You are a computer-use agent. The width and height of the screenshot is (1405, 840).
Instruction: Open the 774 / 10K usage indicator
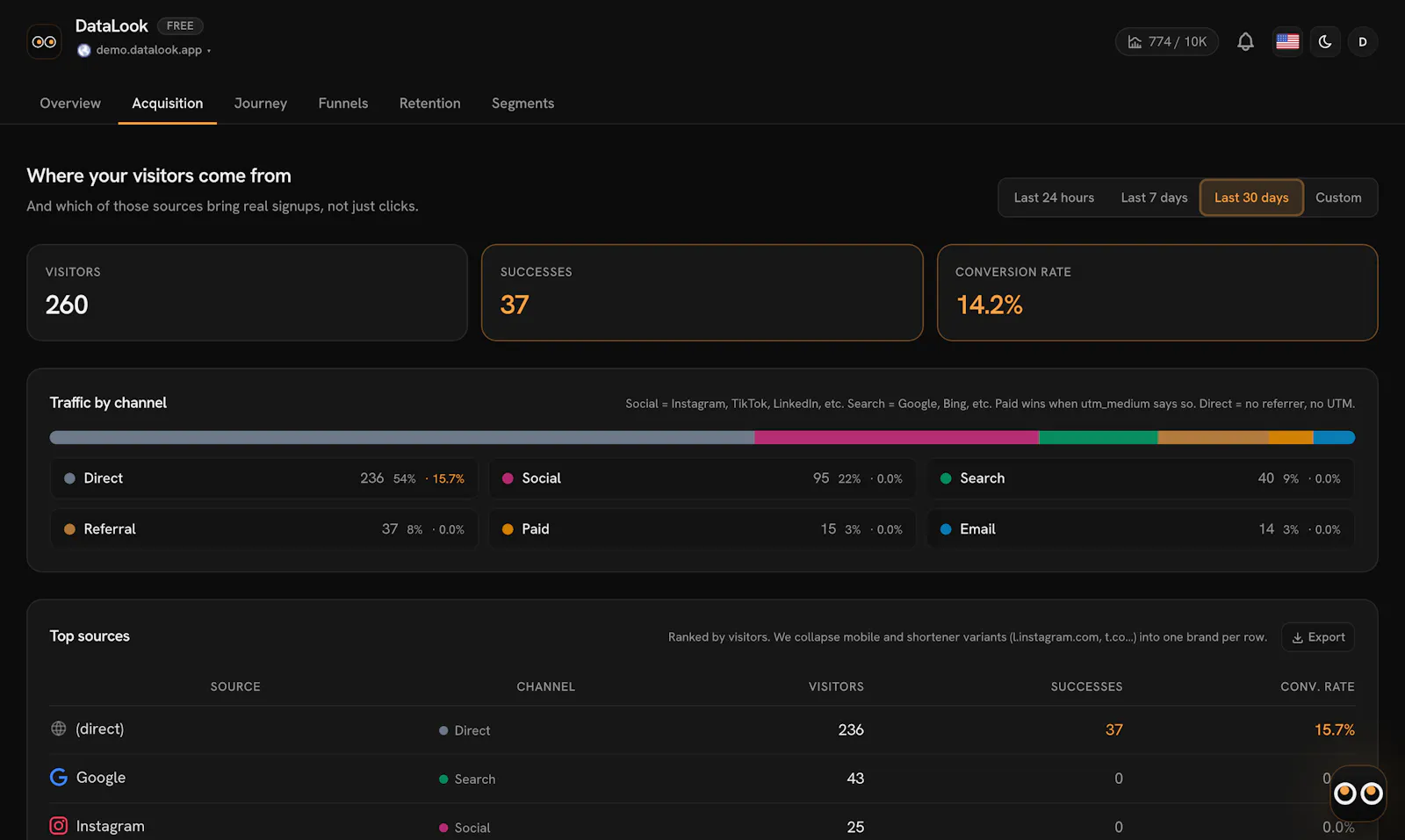coord(1167,41)
